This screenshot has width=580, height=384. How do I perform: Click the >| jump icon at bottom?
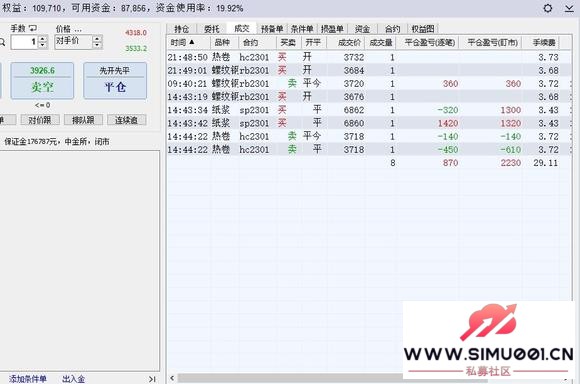coord(152,379)
